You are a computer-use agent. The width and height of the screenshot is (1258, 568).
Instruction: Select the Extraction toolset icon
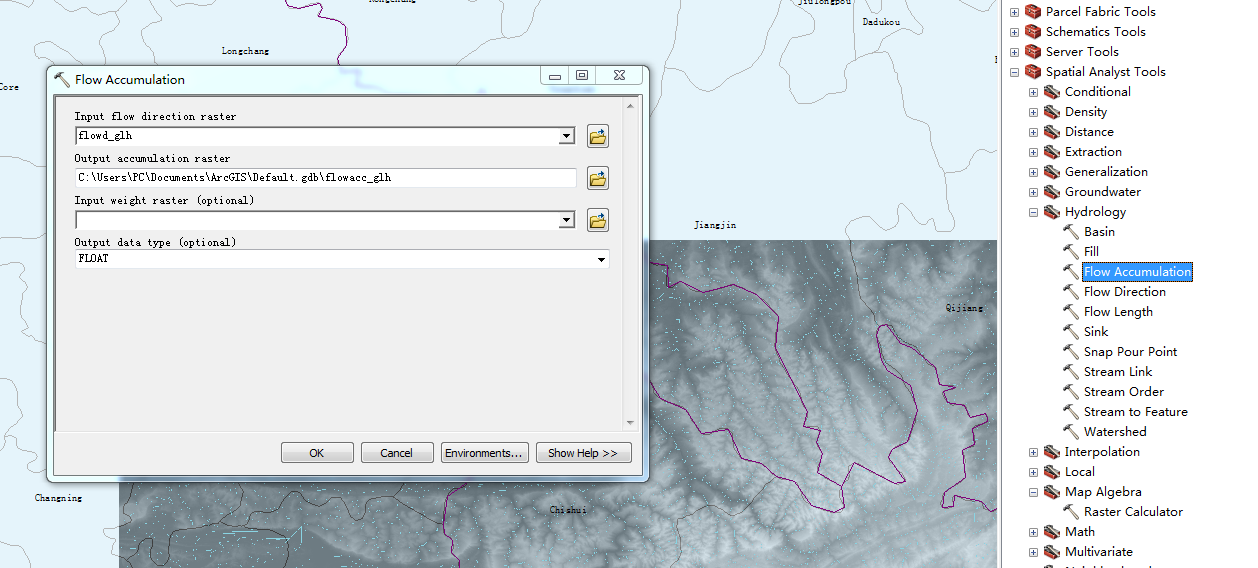coord(1052,152)
